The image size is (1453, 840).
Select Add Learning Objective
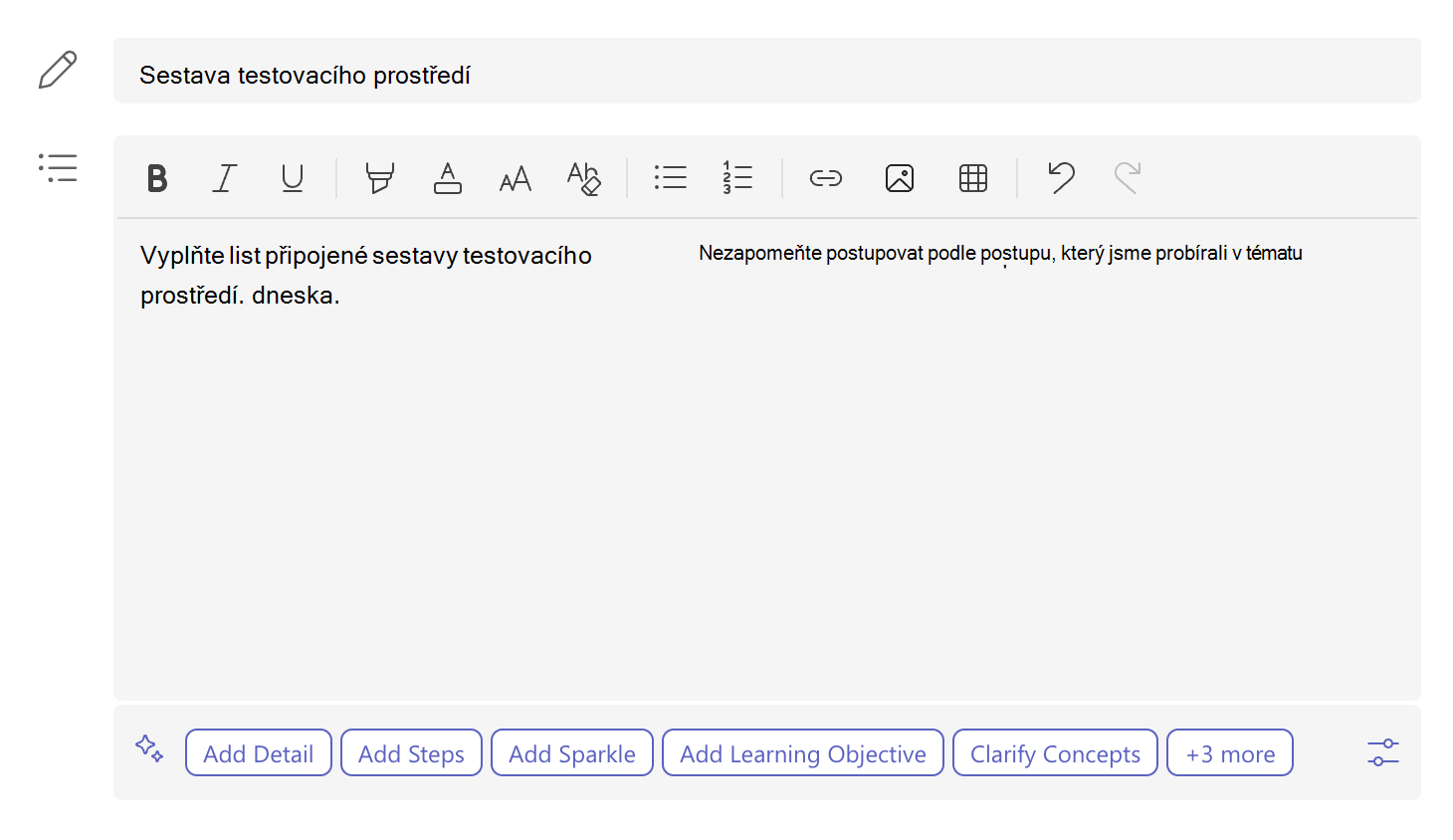pyautogui.click(x=803, y=753)
